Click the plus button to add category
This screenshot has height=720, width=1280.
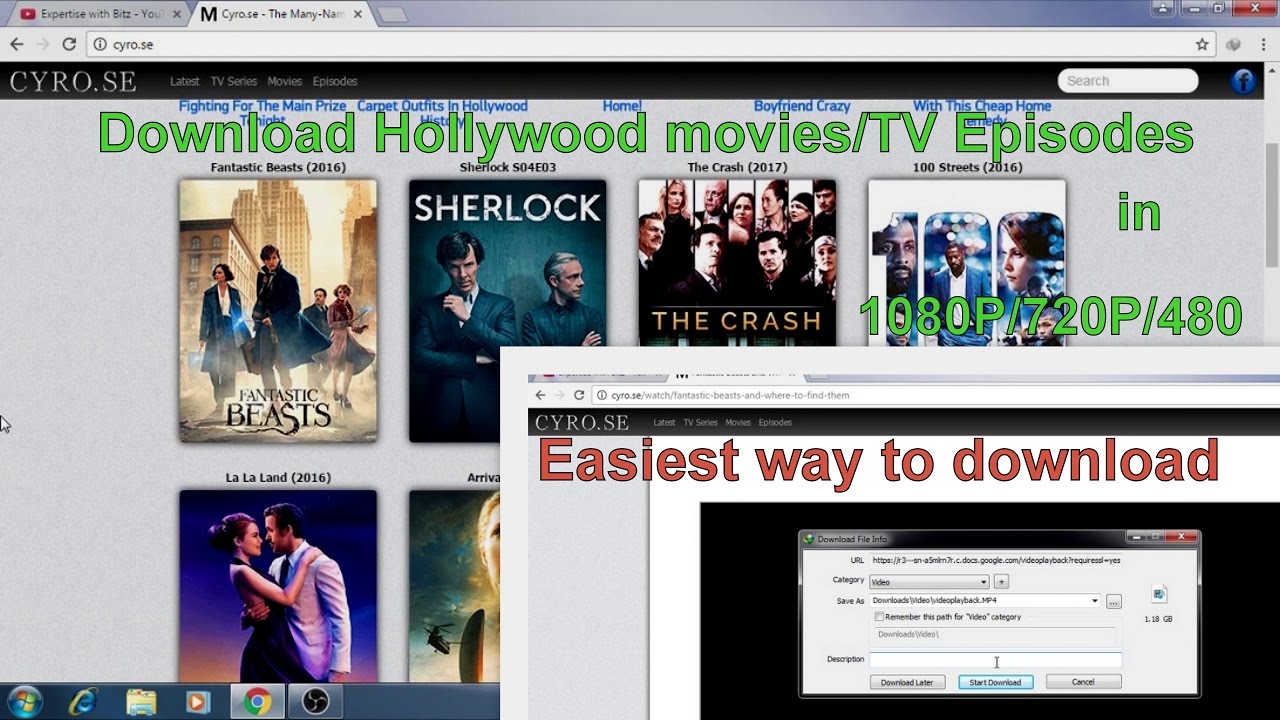1001,581
